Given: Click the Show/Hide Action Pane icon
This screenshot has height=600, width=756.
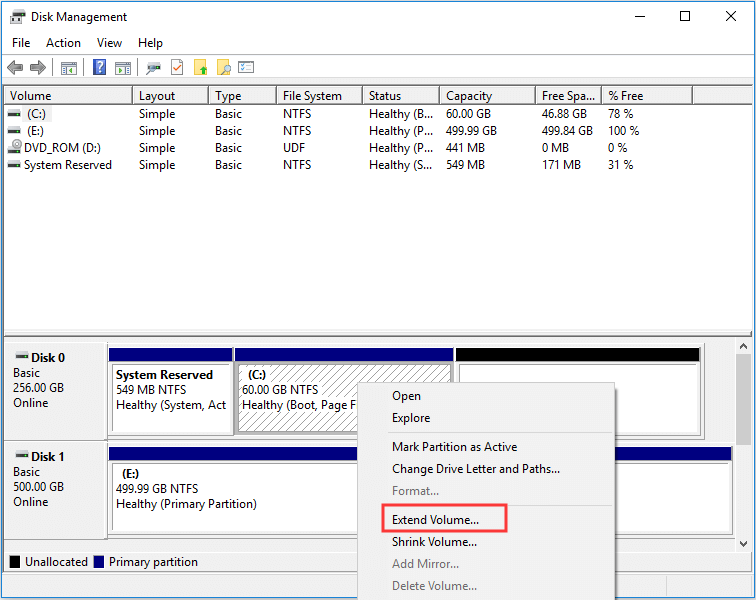Looking at the screenshot, I should 123,68.
